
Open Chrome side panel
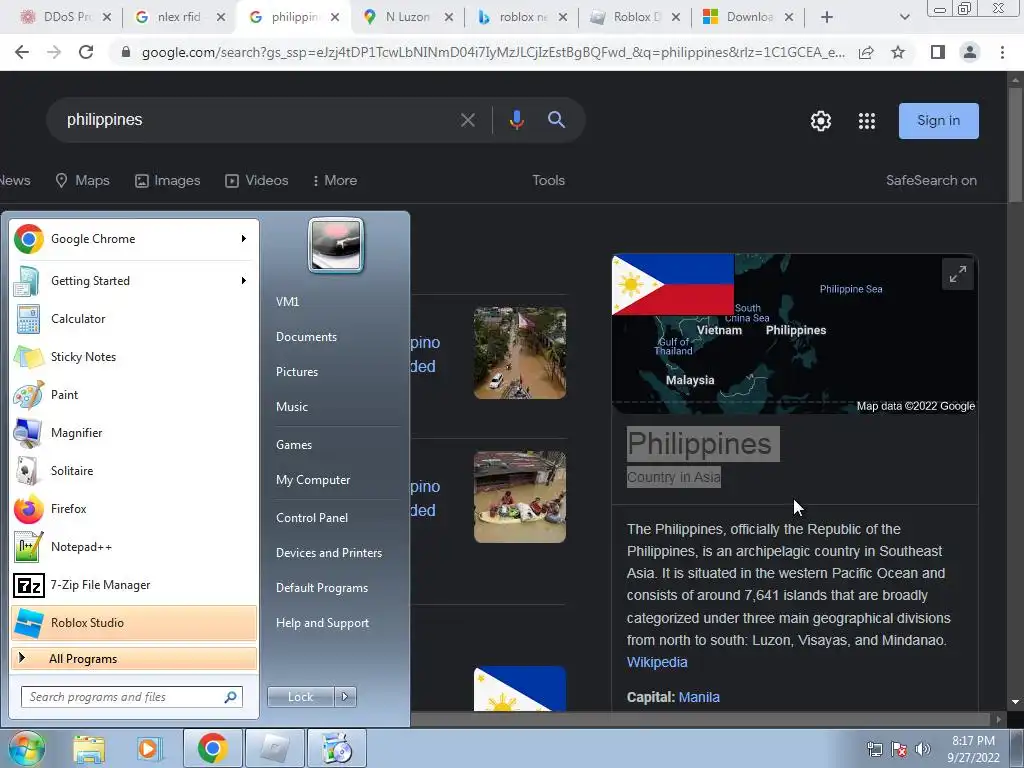938,52
